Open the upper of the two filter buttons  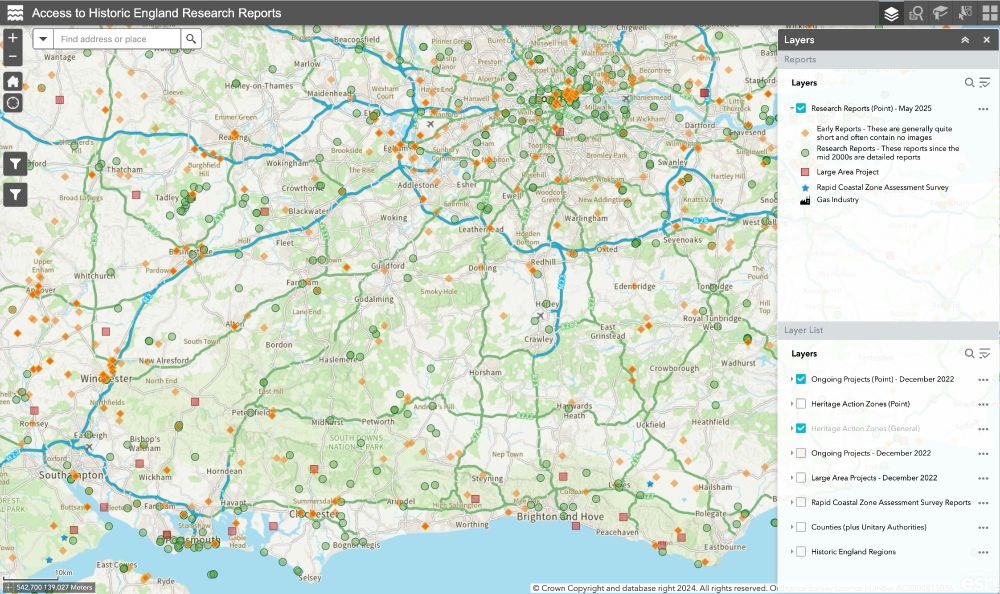[x=15, y=164]
